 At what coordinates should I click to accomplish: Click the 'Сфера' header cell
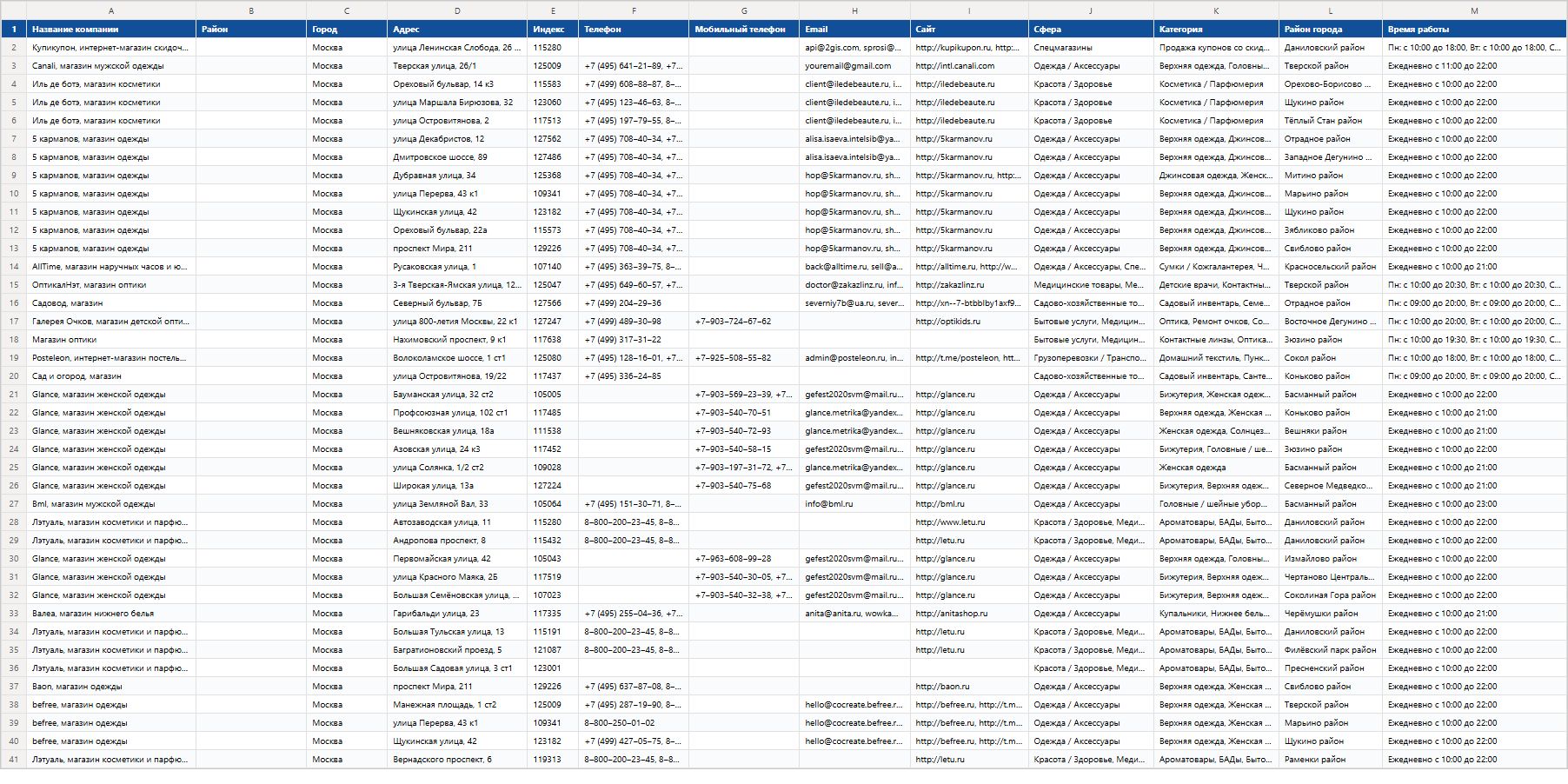[1091, 30]
